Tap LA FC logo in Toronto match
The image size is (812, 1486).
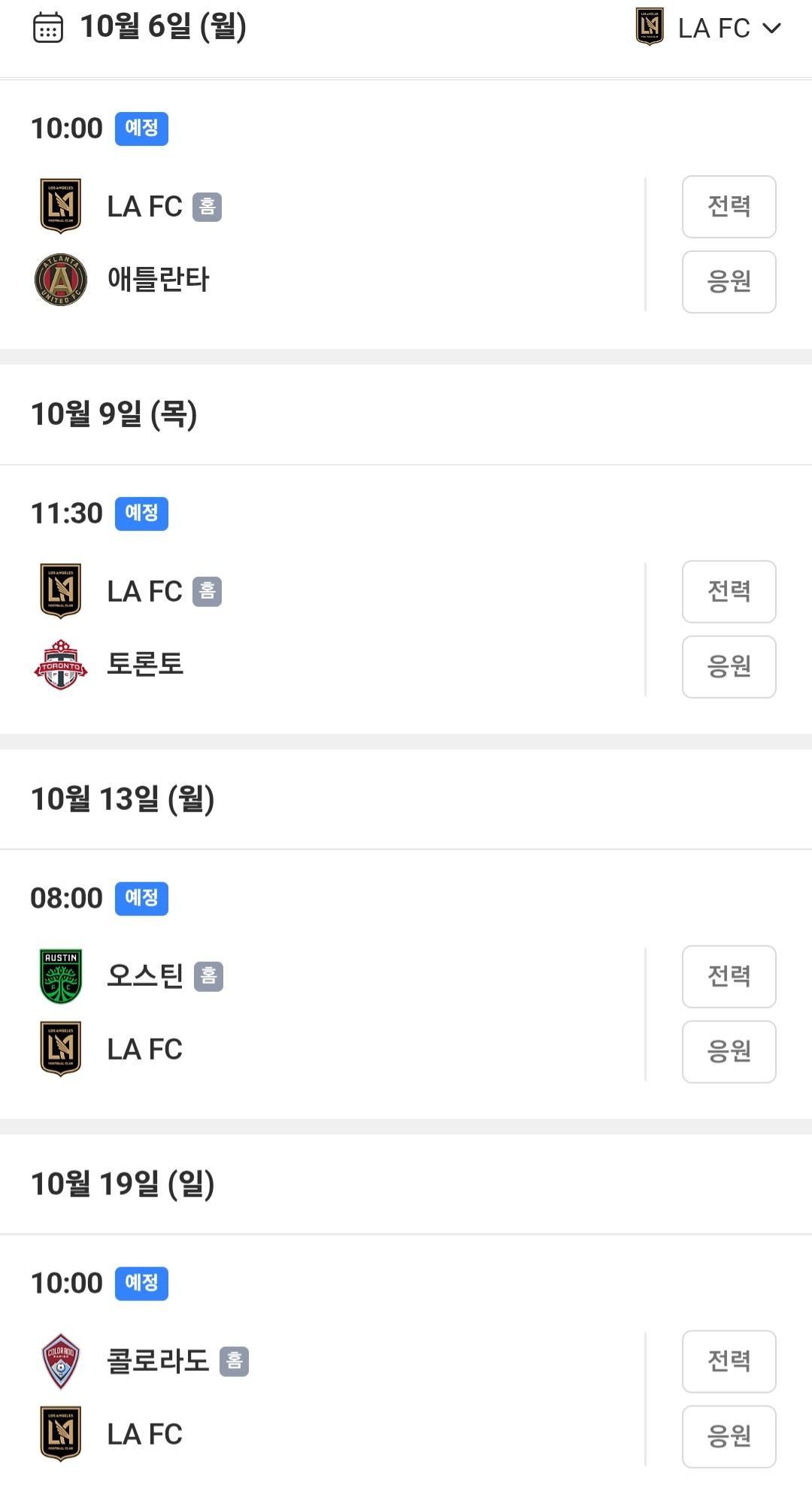coord(61,591)
